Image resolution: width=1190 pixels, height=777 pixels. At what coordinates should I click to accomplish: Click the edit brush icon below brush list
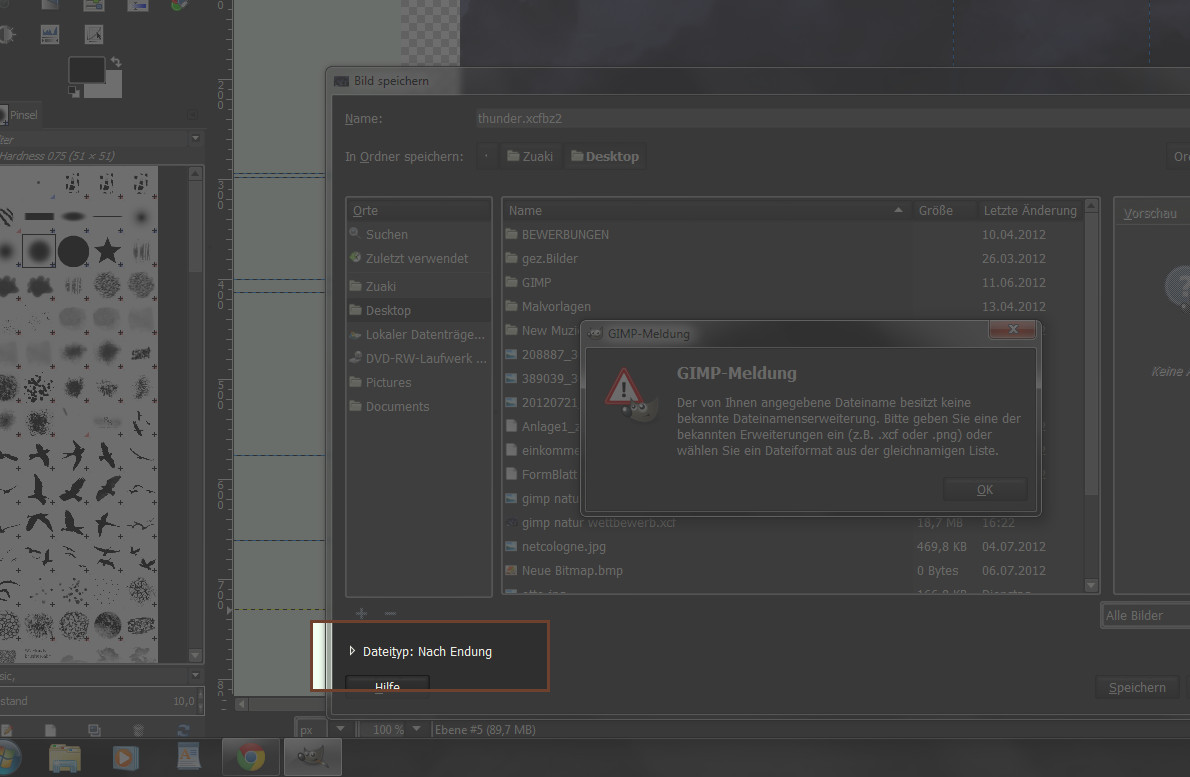pyautogui.click(x=6, y=730)
